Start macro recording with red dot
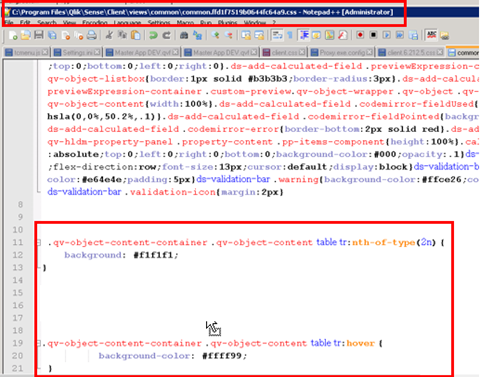The width and height of the screenshot is (480, 377). [360, 35]
